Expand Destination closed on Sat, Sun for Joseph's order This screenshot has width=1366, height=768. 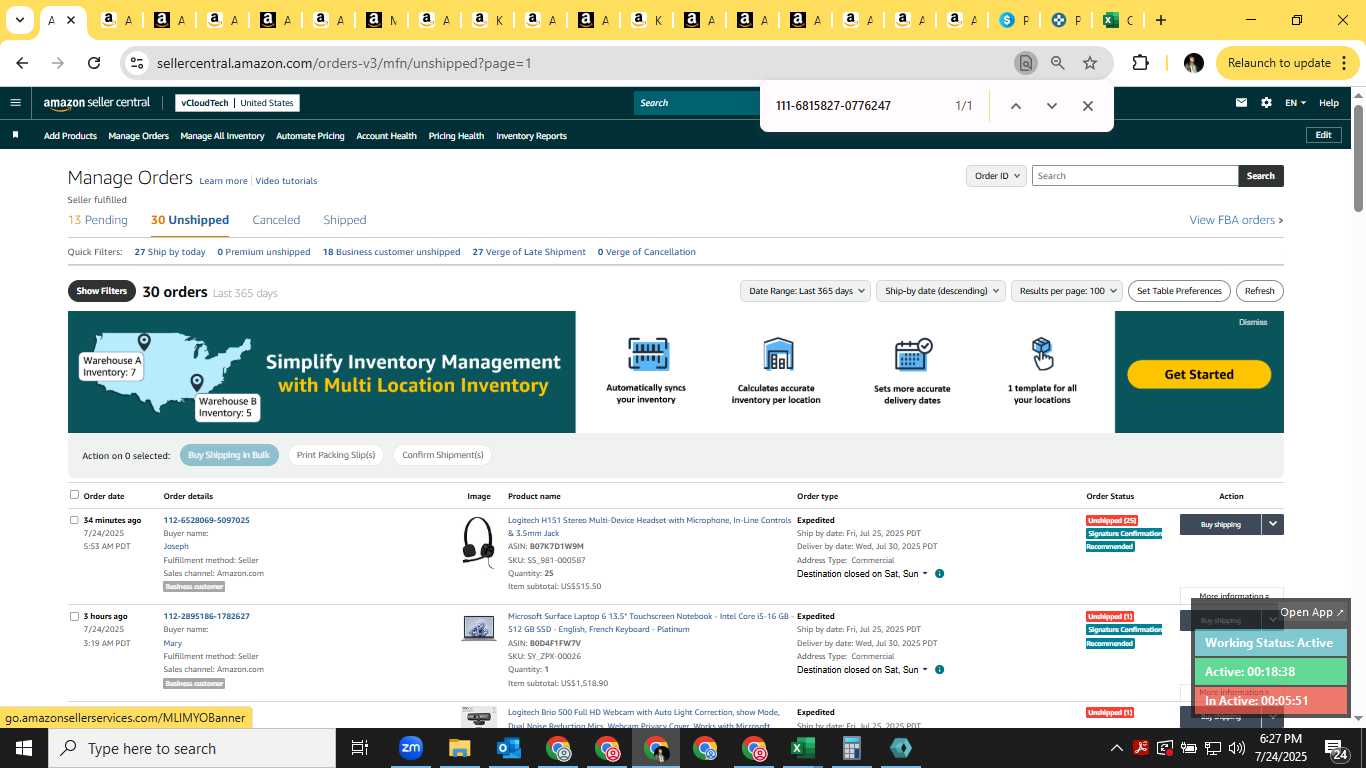coord(862,574)
